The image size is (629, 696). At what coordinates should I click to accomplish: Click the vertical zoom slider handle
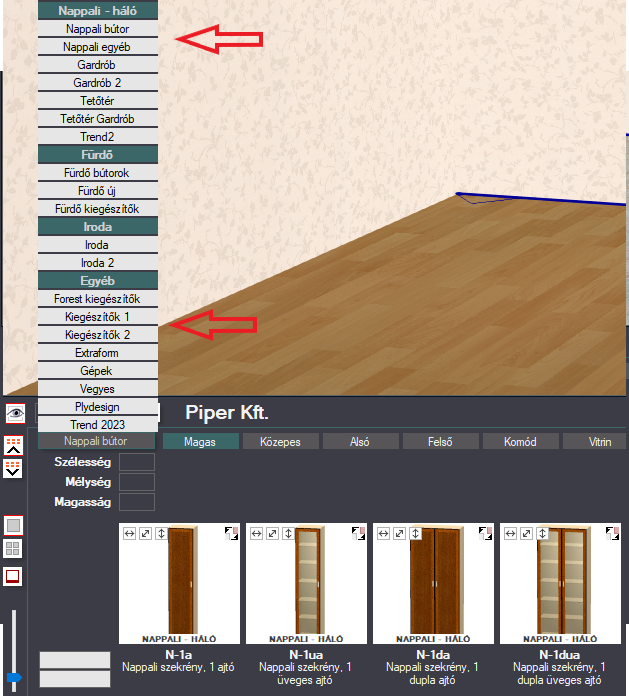pyautogui.click(x=14, y=678)
